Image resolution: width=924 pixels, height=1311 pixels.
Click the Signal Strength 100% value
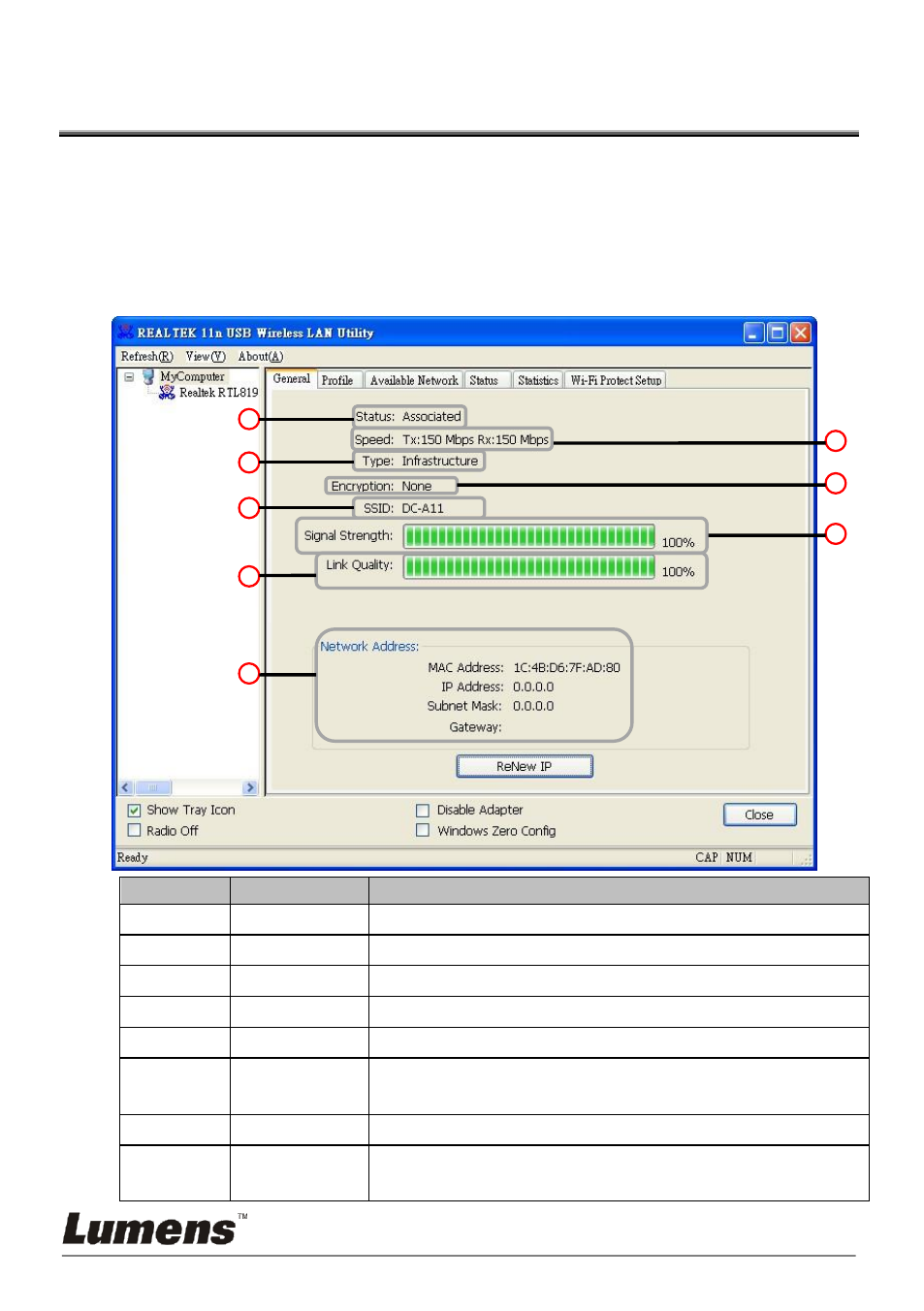678,542
